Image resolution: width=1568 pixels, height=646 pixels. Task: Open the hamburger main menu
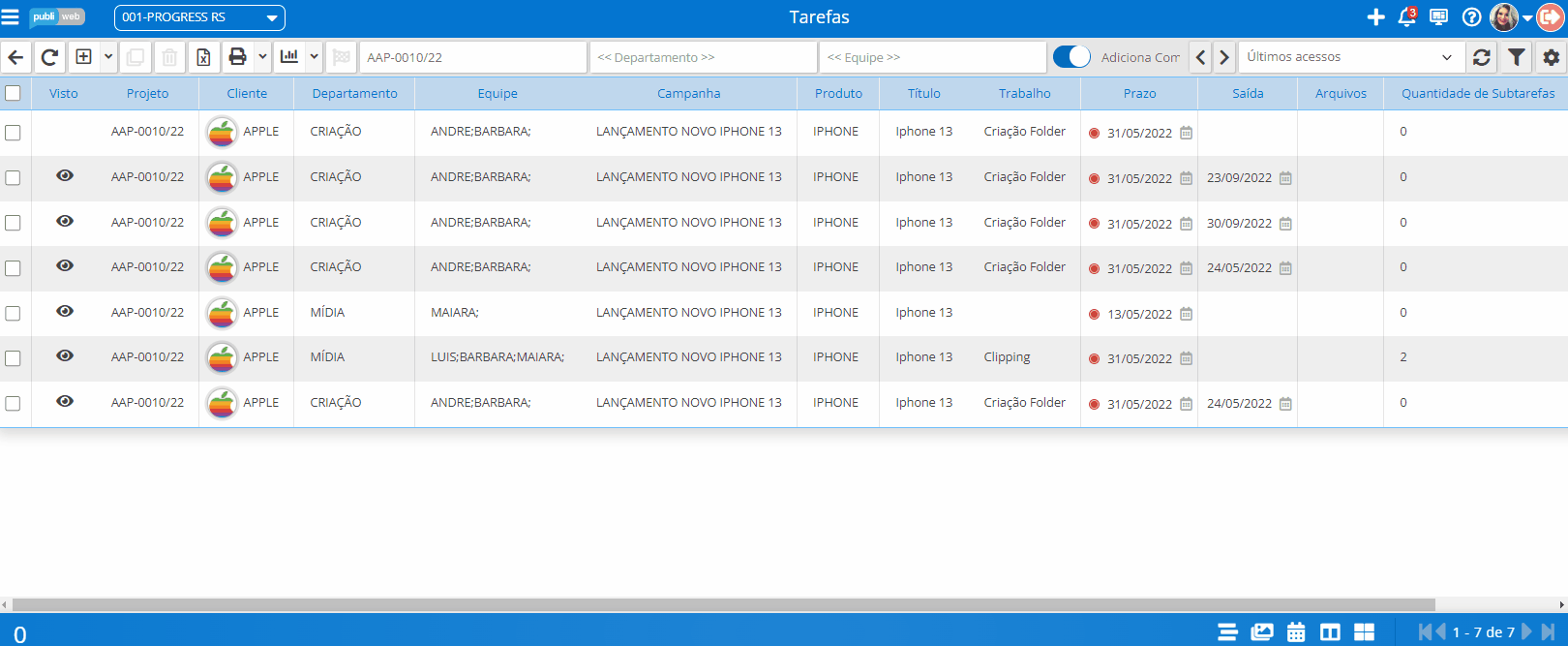(x=11, y=17)
